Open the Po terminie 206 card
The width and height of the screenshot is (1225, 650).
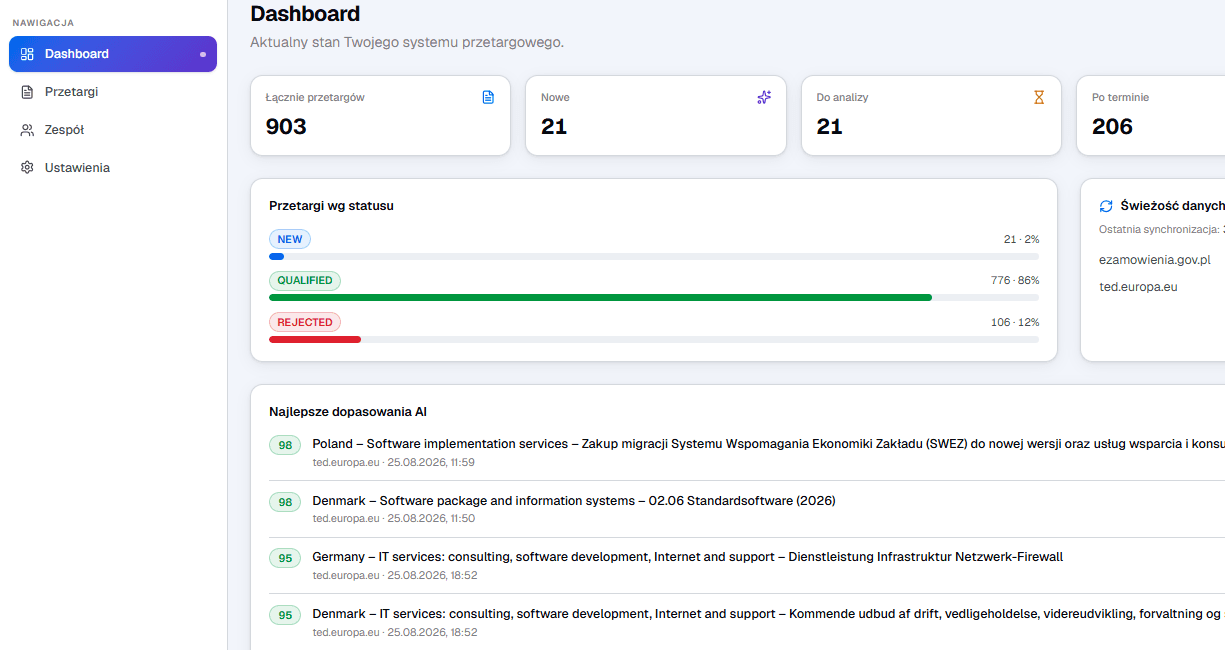[x=1150, y=116]
